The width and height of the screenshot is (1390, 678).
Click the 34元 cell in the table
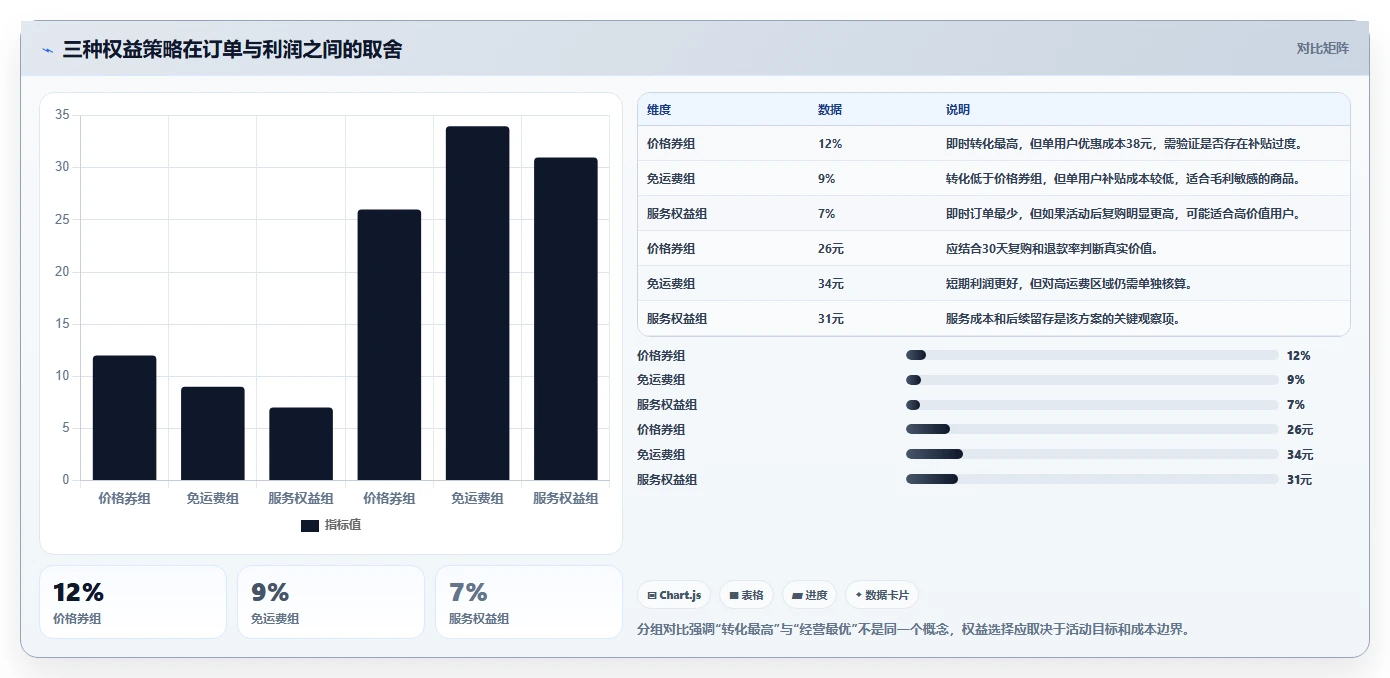tap(831, 284)
